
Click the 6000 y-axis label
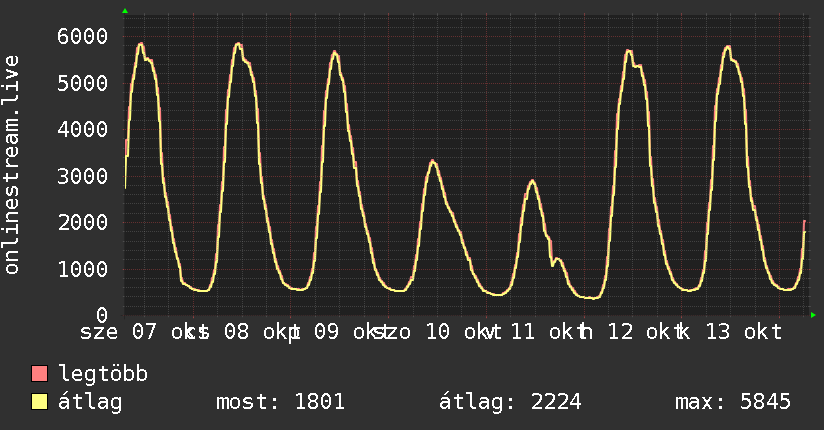point(83,36)
